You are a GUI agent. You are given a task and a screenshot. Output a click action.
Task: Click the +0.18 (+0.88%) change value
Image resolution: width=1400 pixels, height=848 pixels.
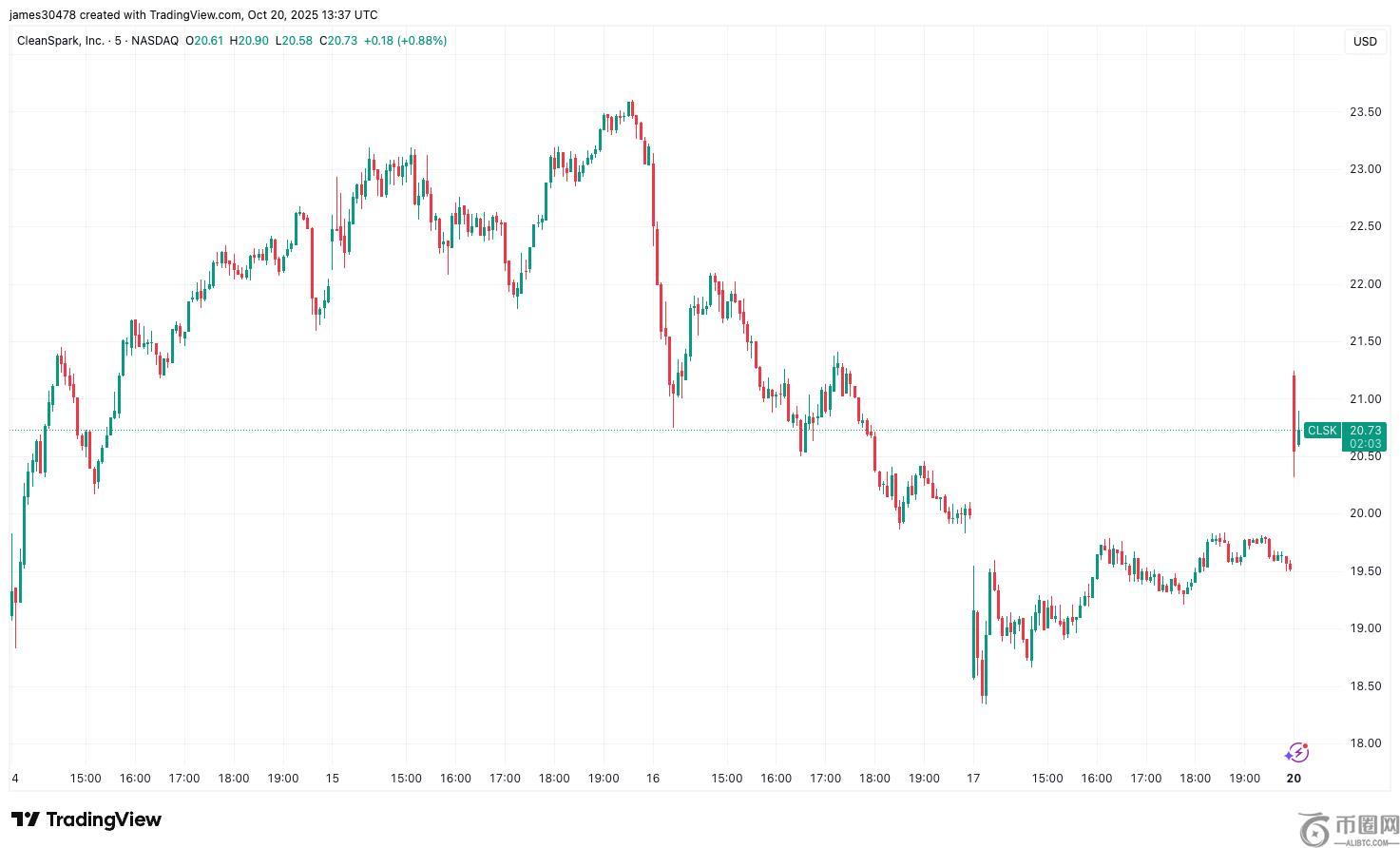click(x=405, y=41)
